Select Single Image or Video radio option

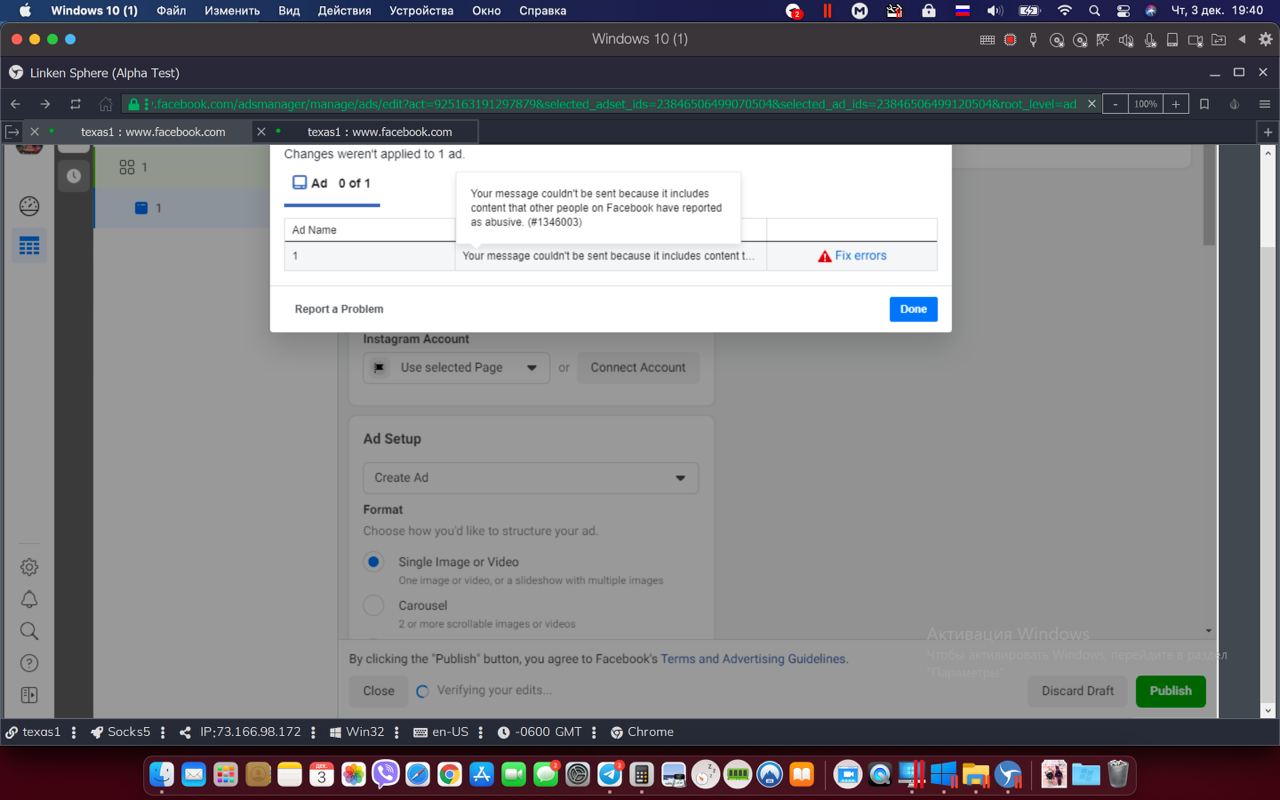373,562
